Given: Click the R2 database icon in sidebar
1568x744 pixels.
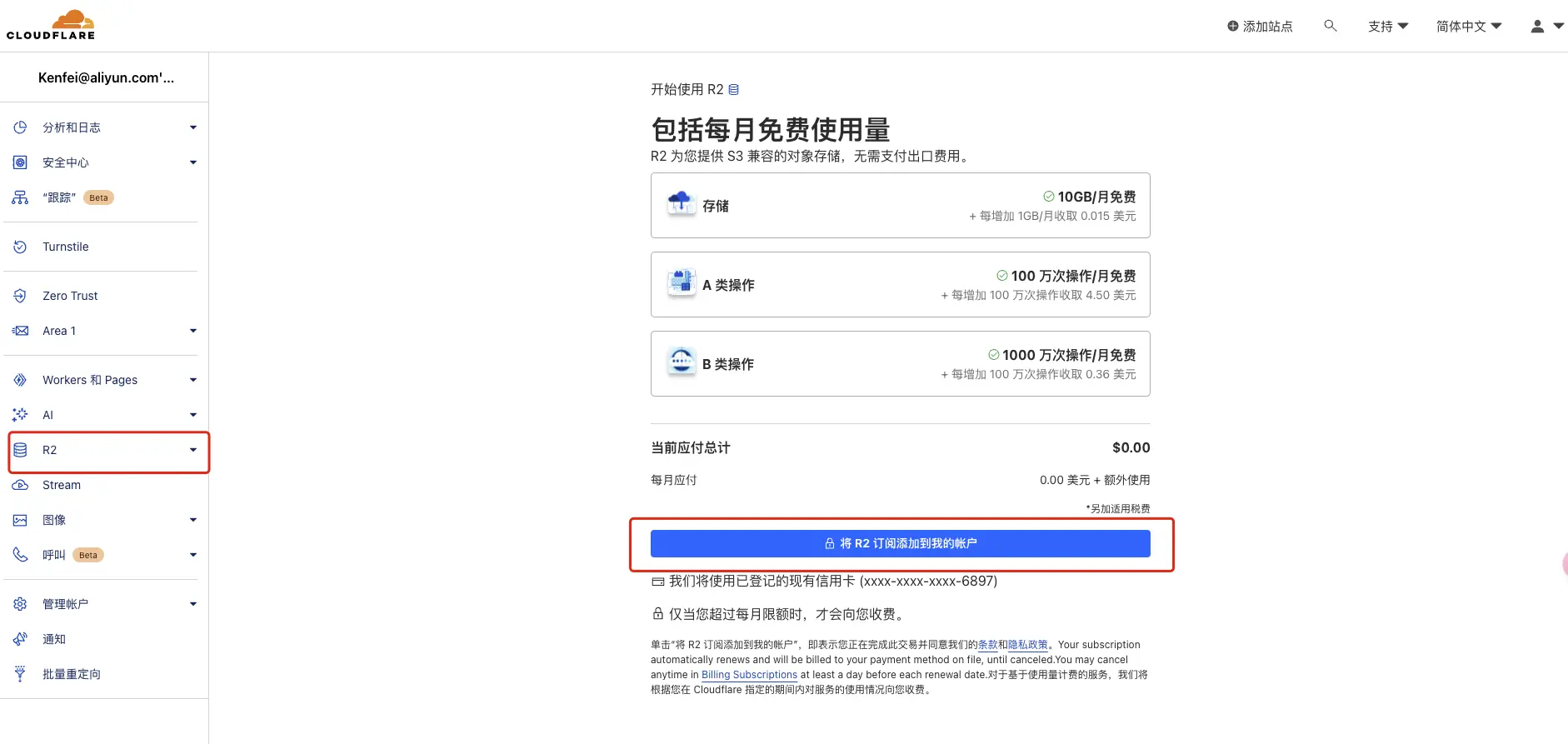Looking at the screenshot, I should click(x=20, y=450).
